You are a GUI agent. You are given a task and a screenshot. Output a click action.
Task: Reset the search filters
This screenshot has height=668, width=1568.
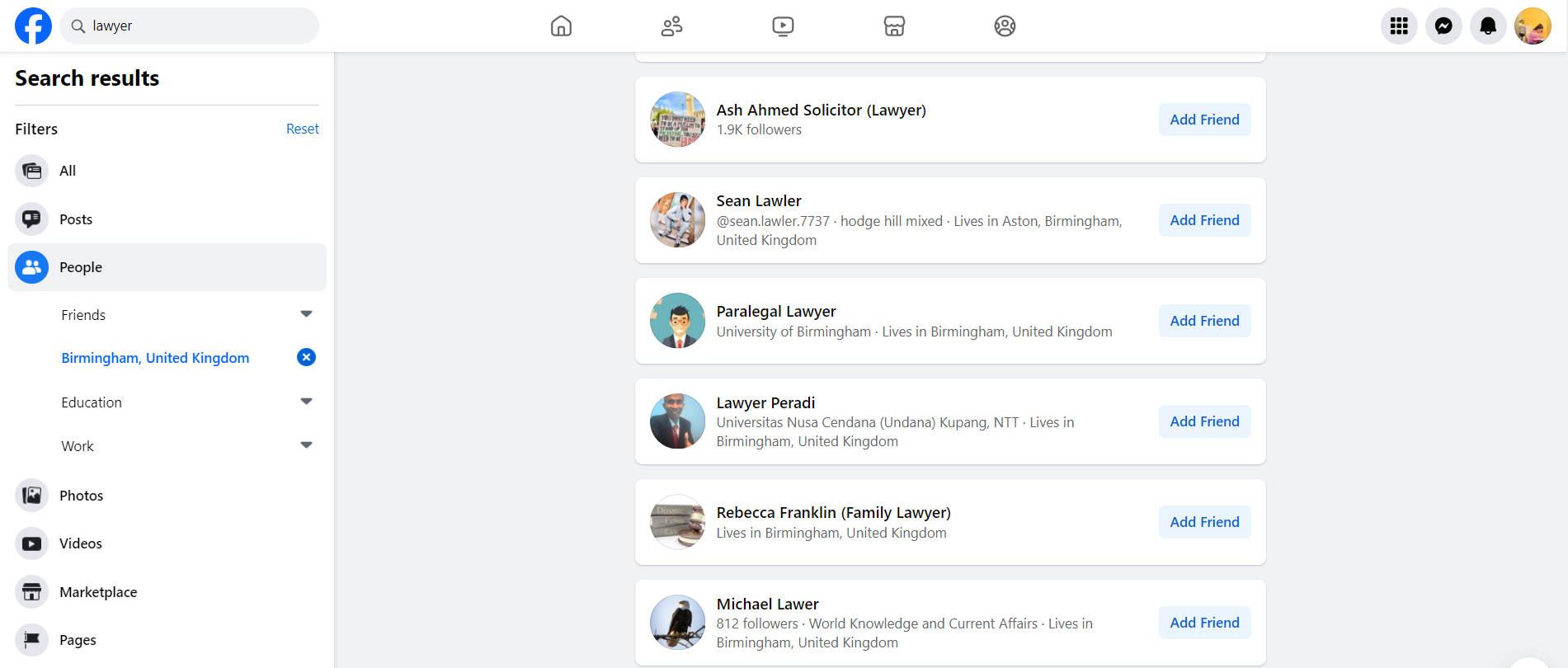coord(302,129)
